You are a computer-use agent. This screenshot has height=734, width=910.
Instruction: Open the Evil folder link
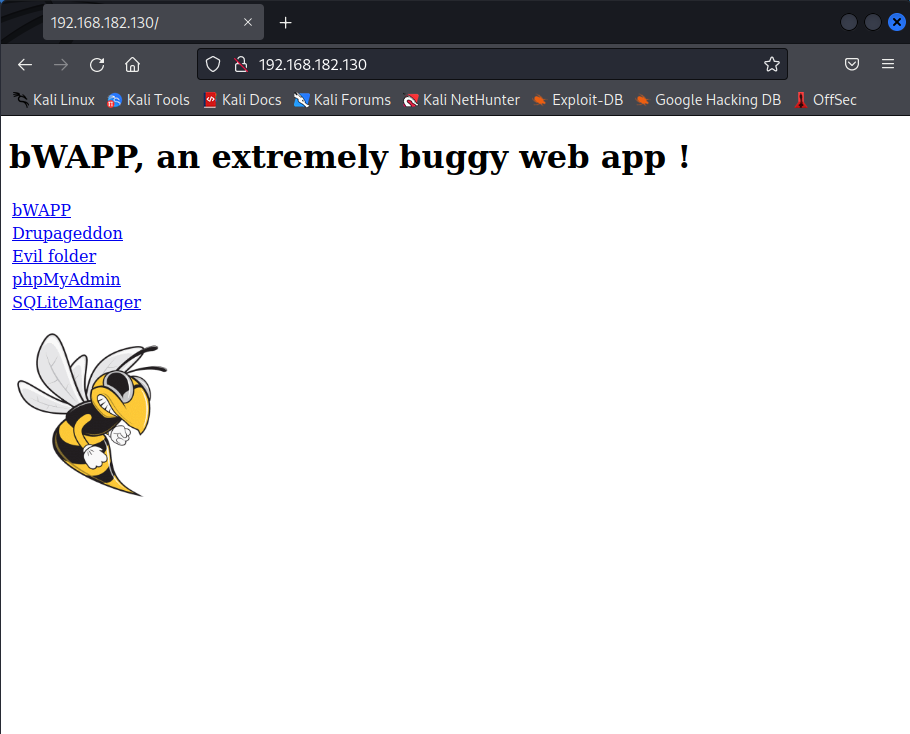click(x=54, y=256)
